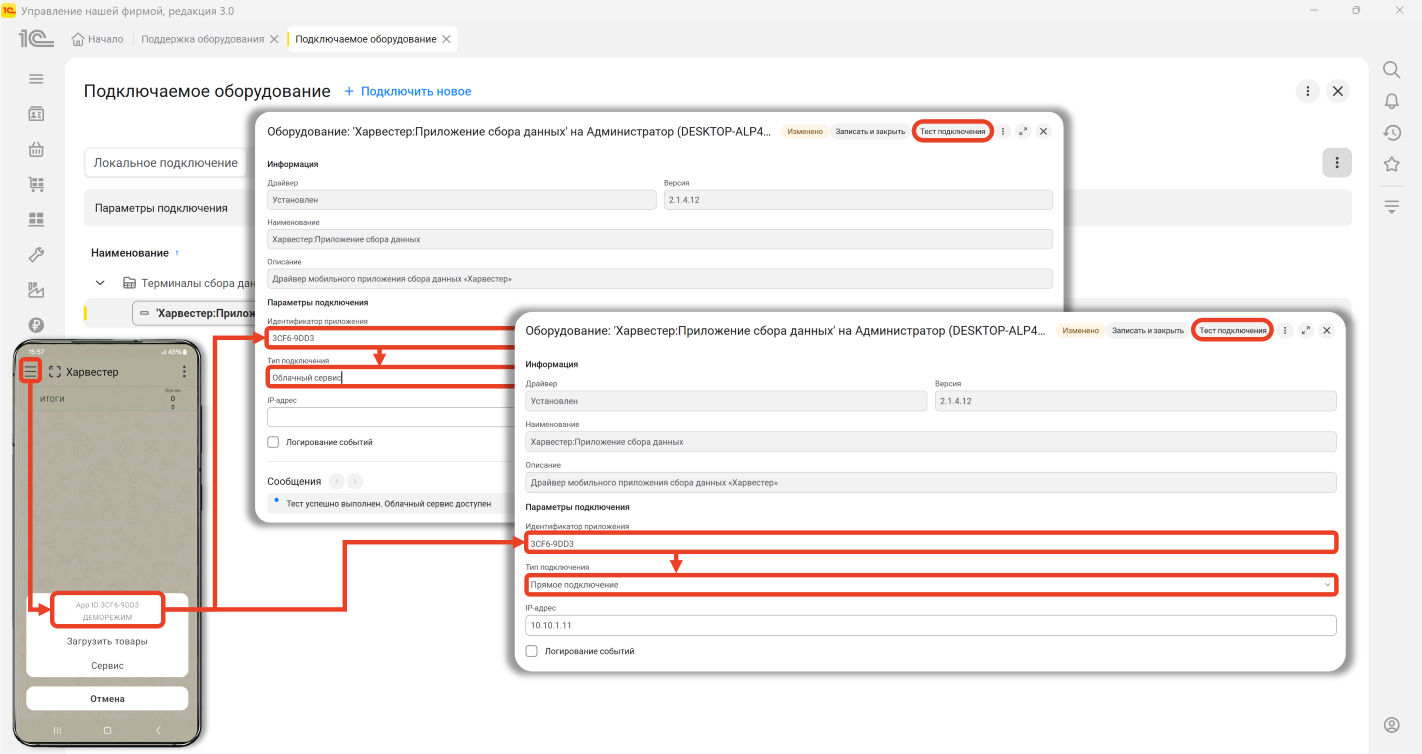
Task: Open the three-dot menu in the phone app
Action: pos(183,371)
